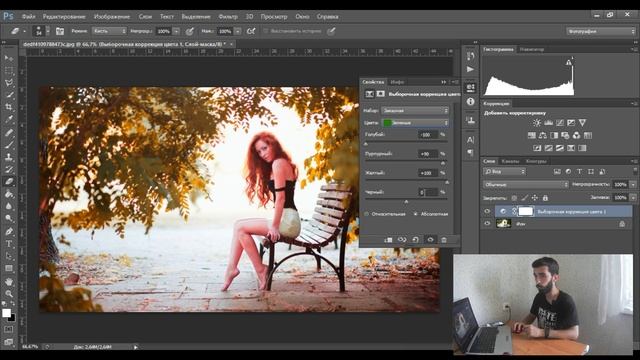This screenshot has height=360, width=640.
Task: Select the Crop tool
Action: tap(9, 107)
